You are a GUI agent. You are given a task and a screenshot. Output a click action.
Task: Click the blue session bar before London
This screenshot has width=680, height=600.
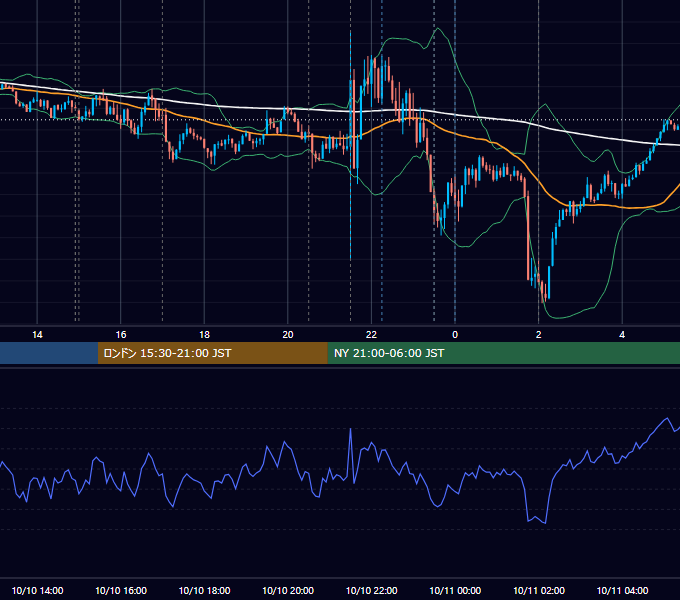(x=49, y=353)
